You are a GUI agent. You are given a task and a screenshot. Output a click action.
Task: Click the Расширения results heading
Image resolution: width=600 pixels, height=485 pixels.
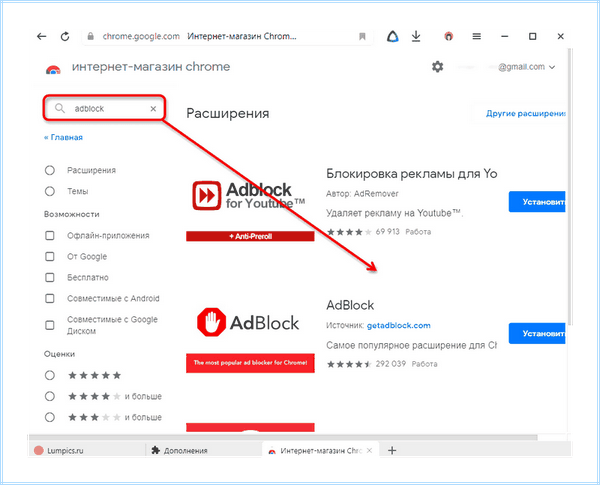pyautogui.click(x=228, y=113)
